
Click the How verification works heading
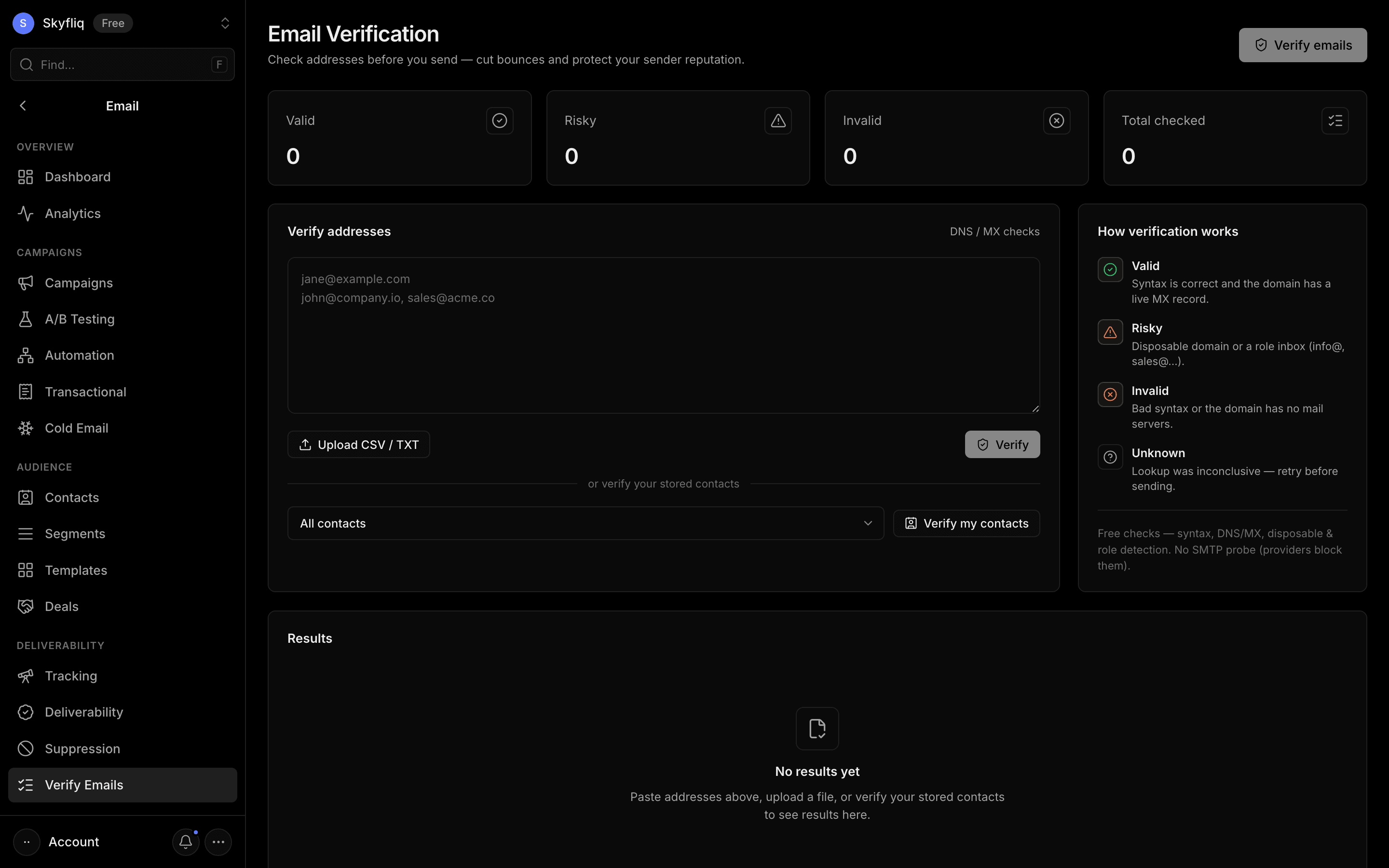coord(1168,231)
